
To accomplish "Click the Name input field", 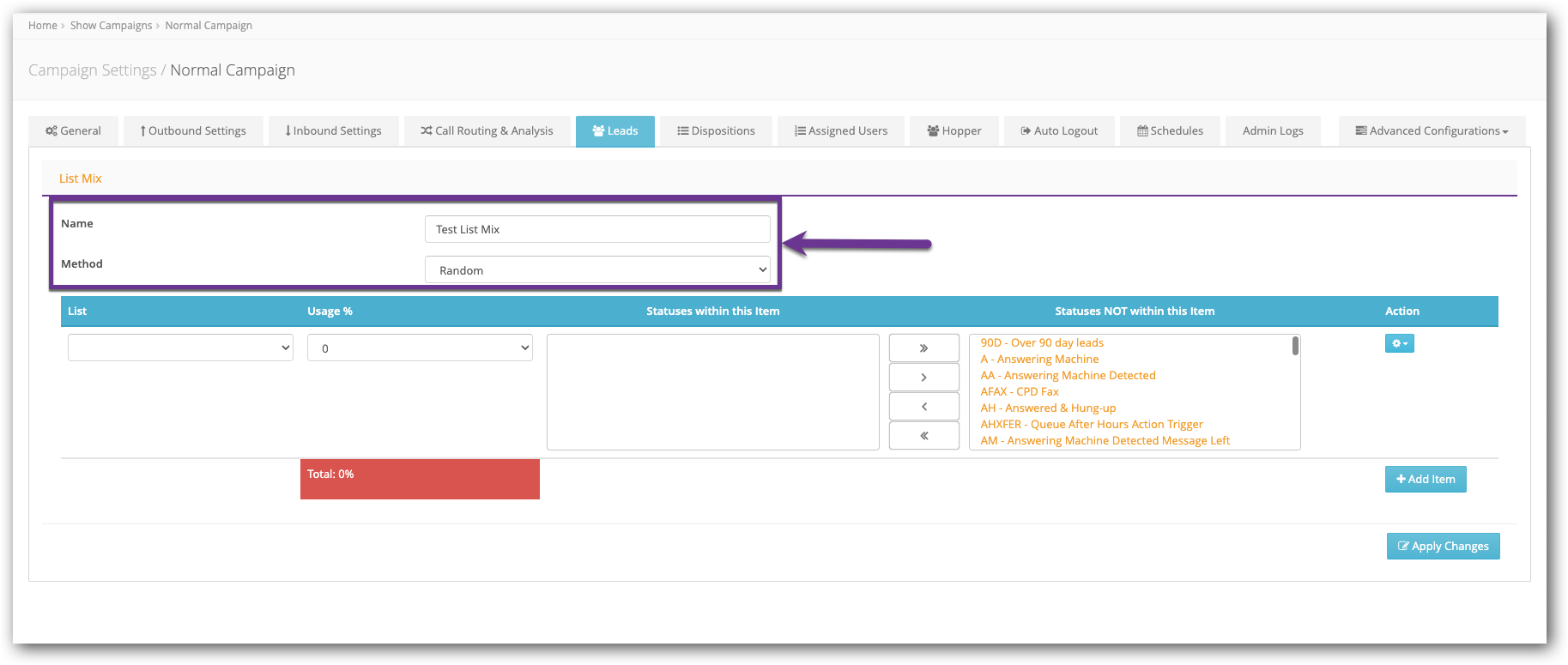I will point(597,229).
